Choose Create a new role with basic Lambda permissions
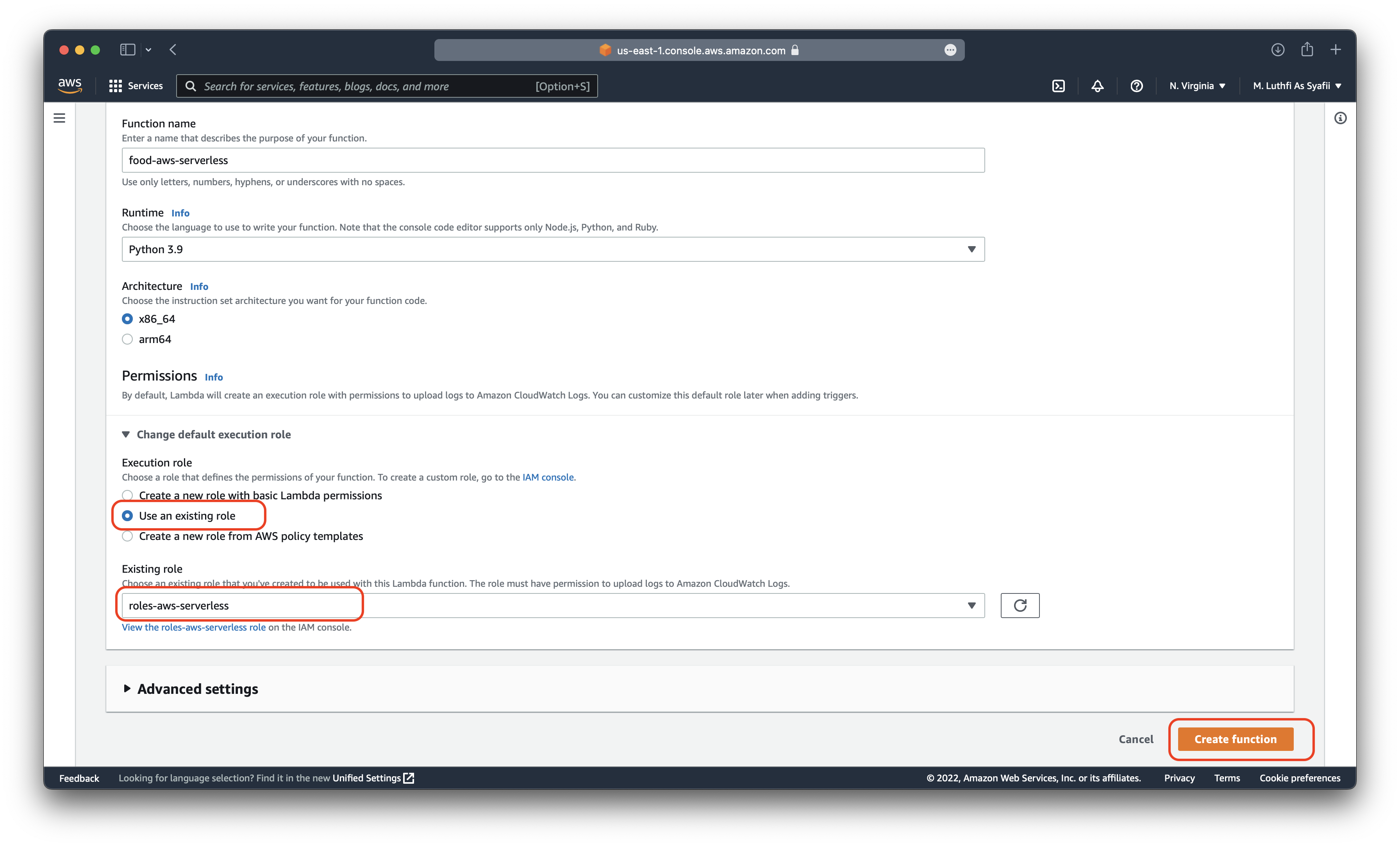 coord(127,495)
